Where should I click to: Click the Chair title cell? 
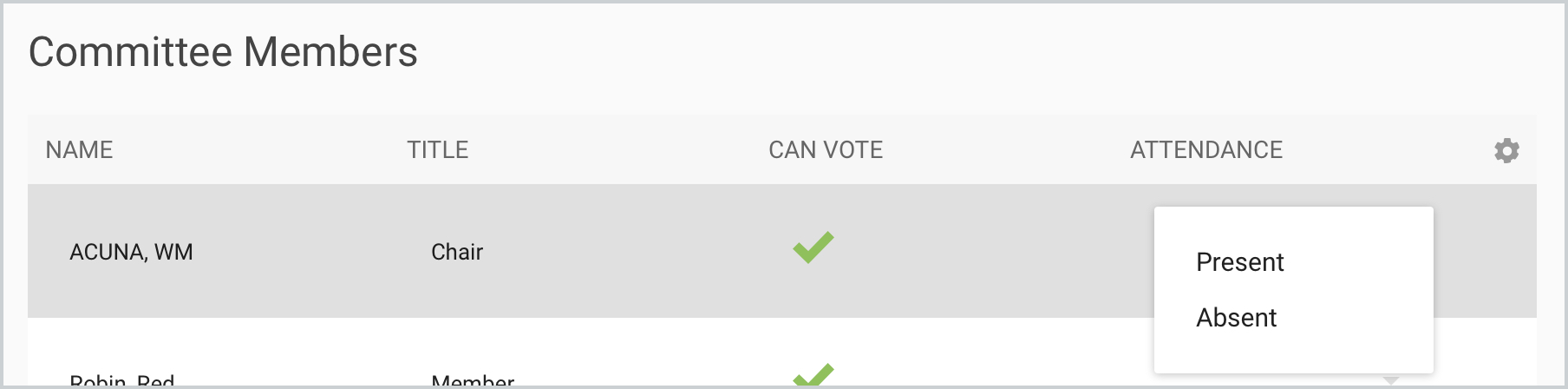point(456,252)
